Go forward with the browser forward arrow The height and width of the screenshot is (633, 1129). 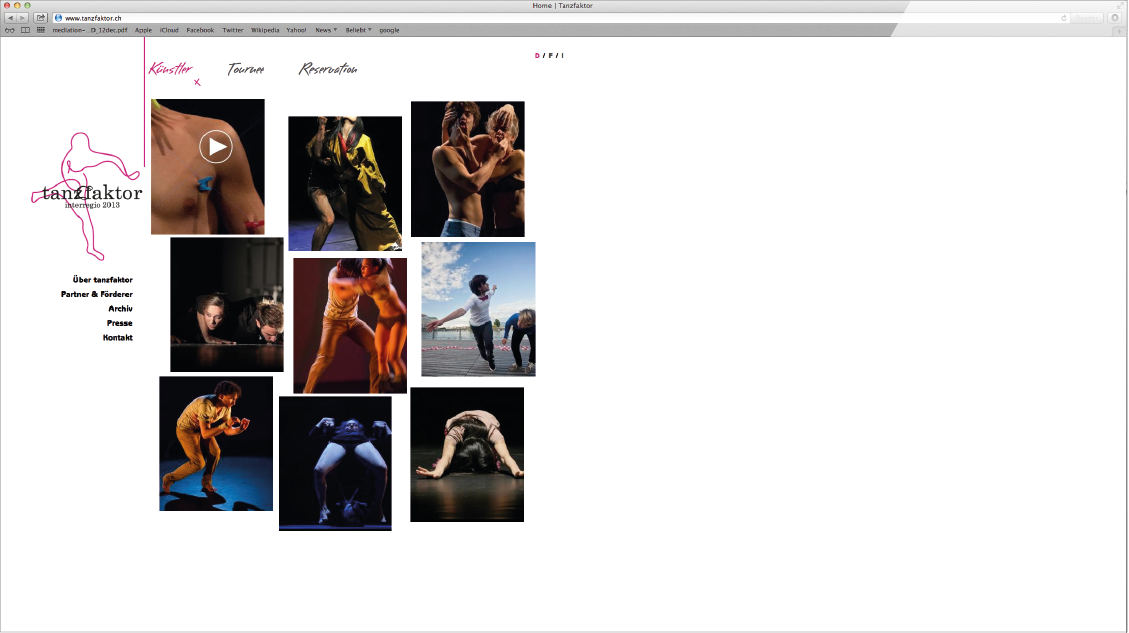tap(22, 18)
